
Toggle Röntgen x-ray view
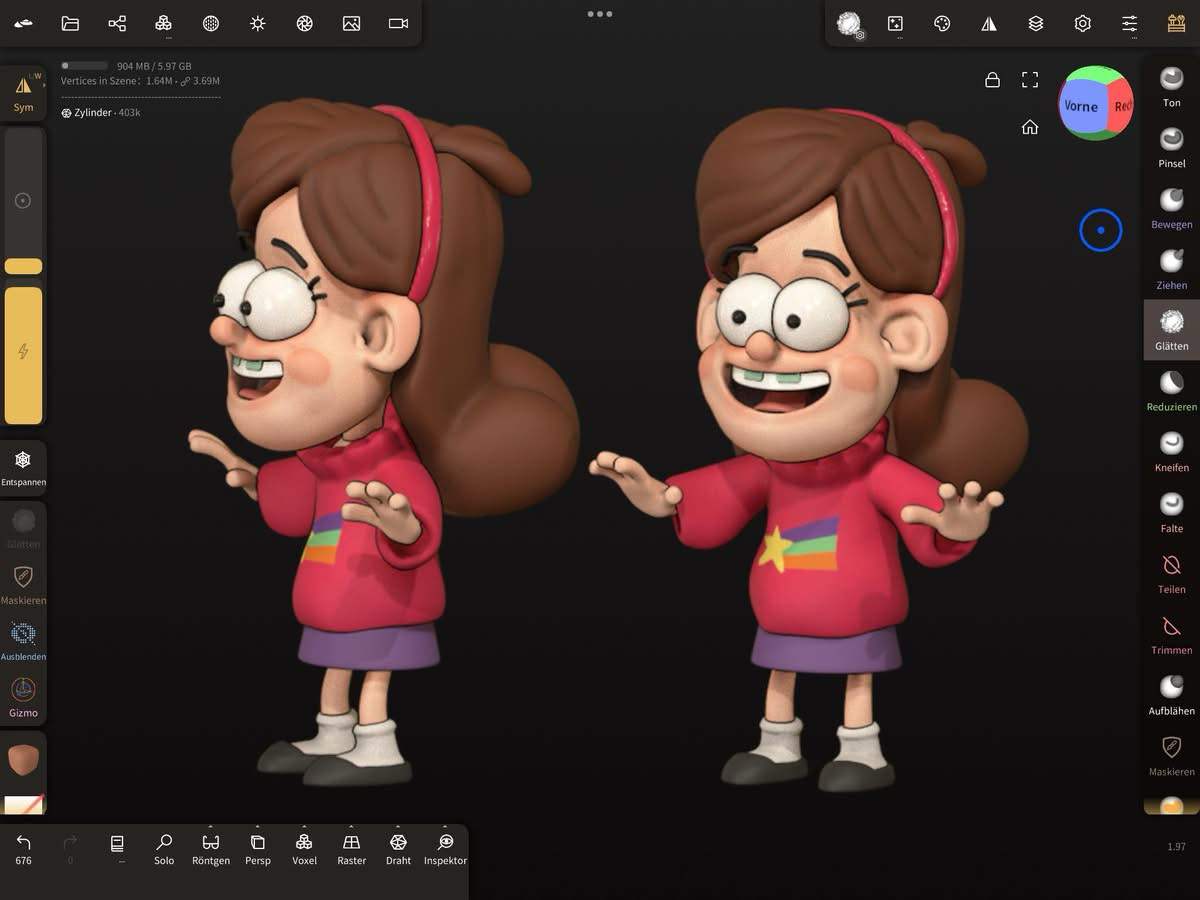(211, 849)
